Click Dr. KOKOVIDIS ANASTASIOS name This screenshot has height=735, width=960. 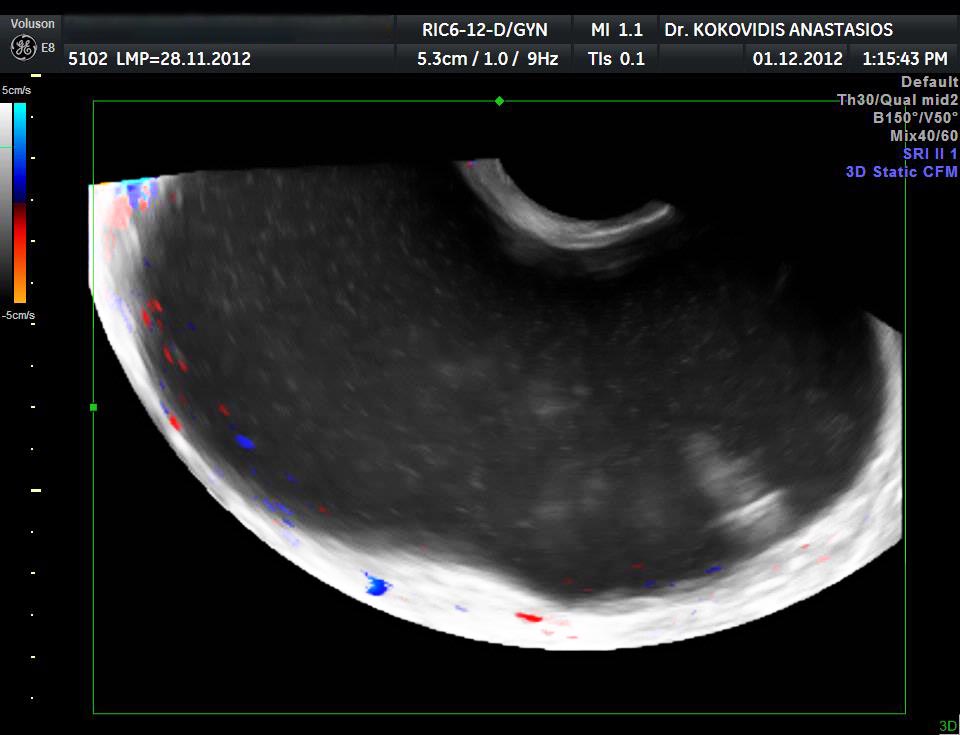[778, 29]
